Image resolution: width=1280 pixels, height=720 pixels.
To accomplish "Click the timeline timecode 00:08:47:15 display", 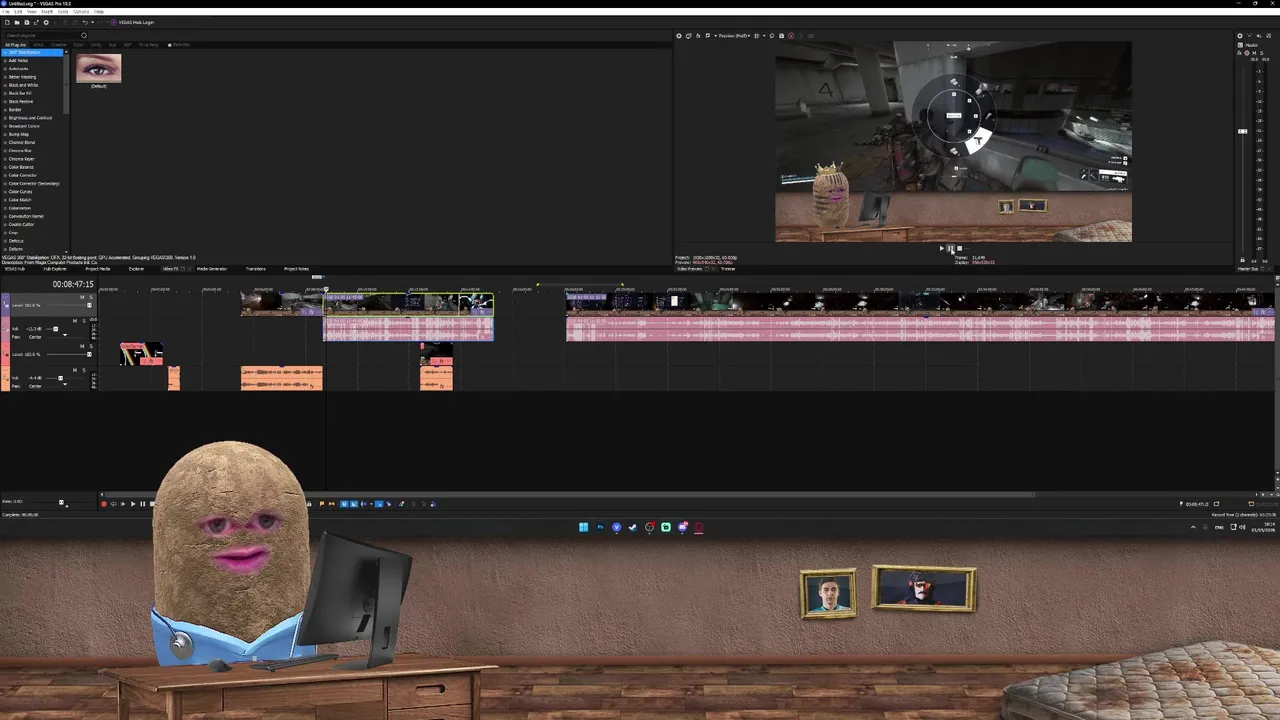I will [x=73, y=284].
